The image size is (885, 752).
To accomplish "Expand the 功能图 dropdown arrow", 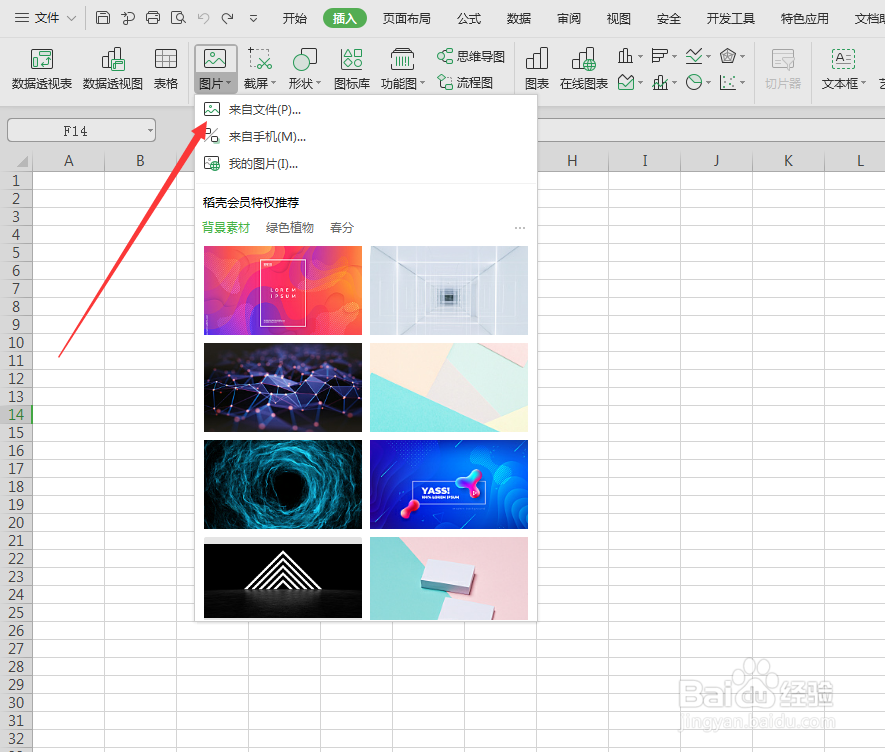I will click(422, 83).
